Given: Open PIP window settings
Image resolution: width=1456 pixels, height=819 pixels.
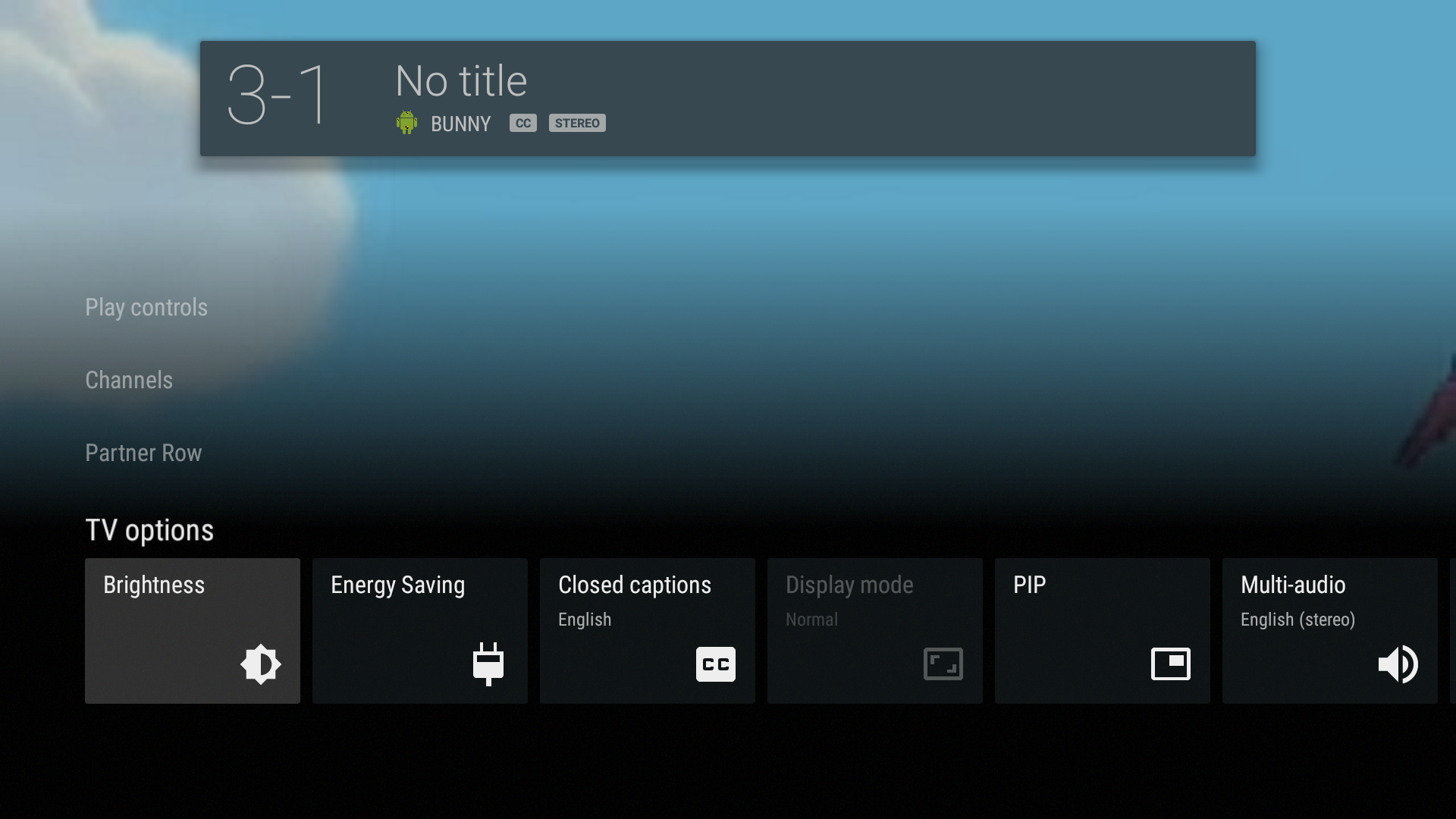Looking at the screenshot, I should (x=1102, y=631).
